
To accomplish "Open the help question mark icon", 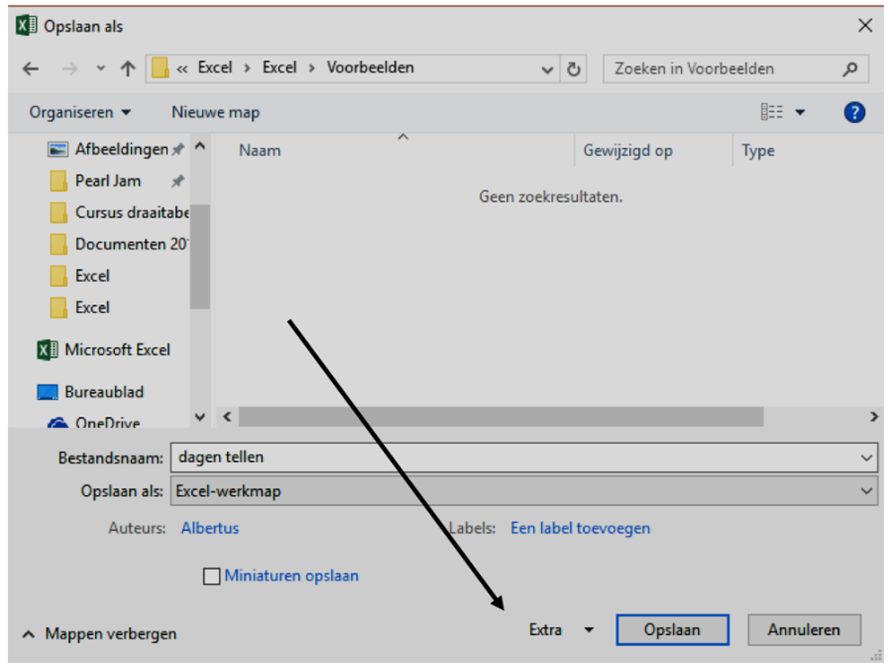I will [x=854, y=112].
